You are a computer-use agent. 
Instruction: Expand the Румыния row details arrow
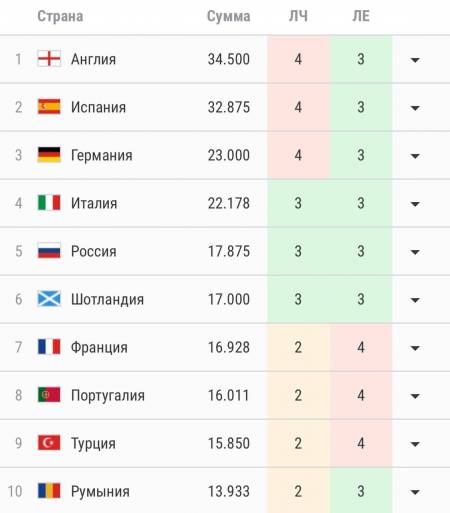pyautogui.click(x=415, y=492)
